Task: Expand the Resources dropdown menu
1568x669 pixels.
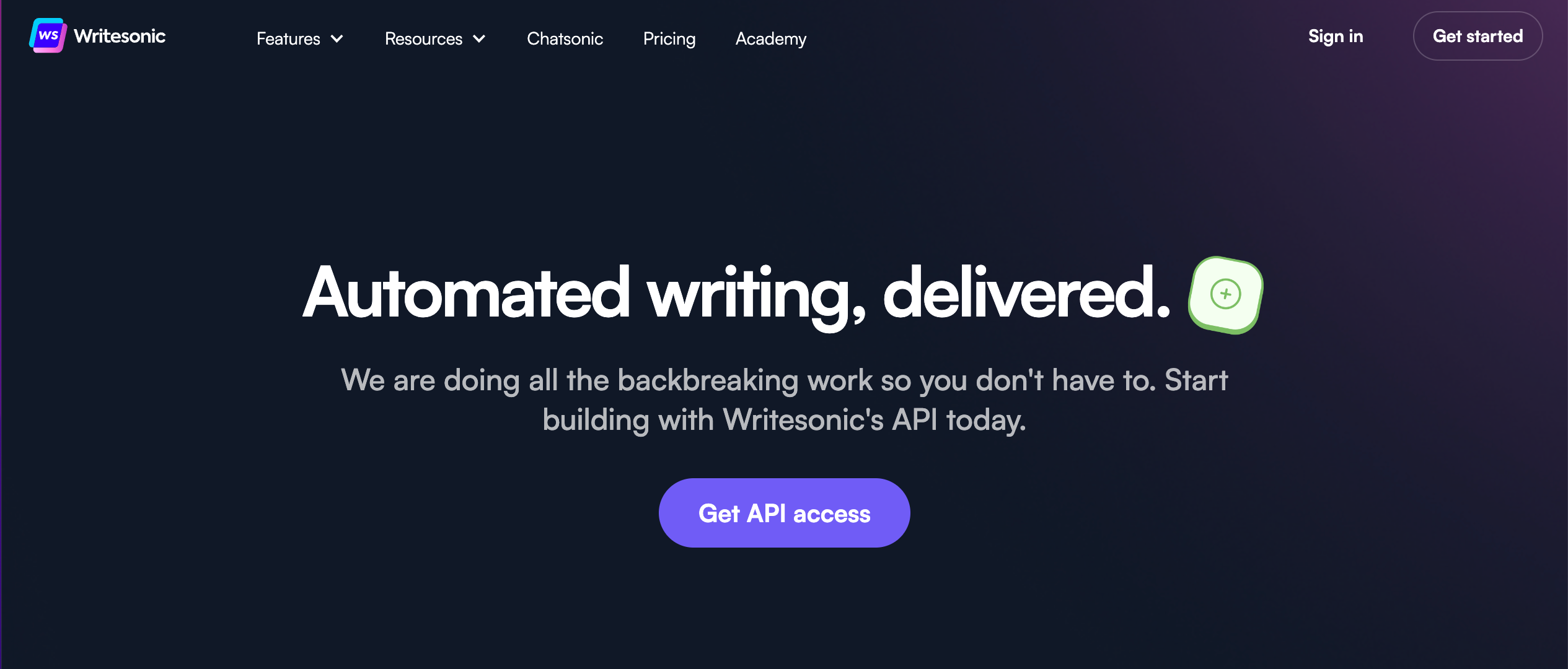Action: tap(435, 39)
